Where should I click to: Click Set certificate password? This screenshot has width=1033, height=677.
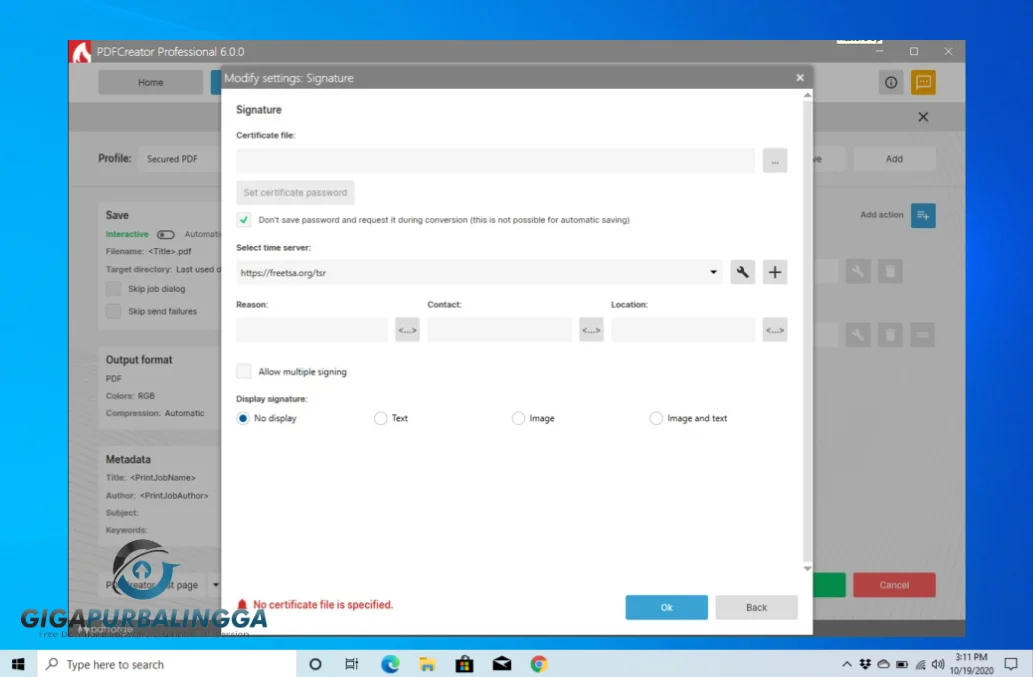pos(294,192)
